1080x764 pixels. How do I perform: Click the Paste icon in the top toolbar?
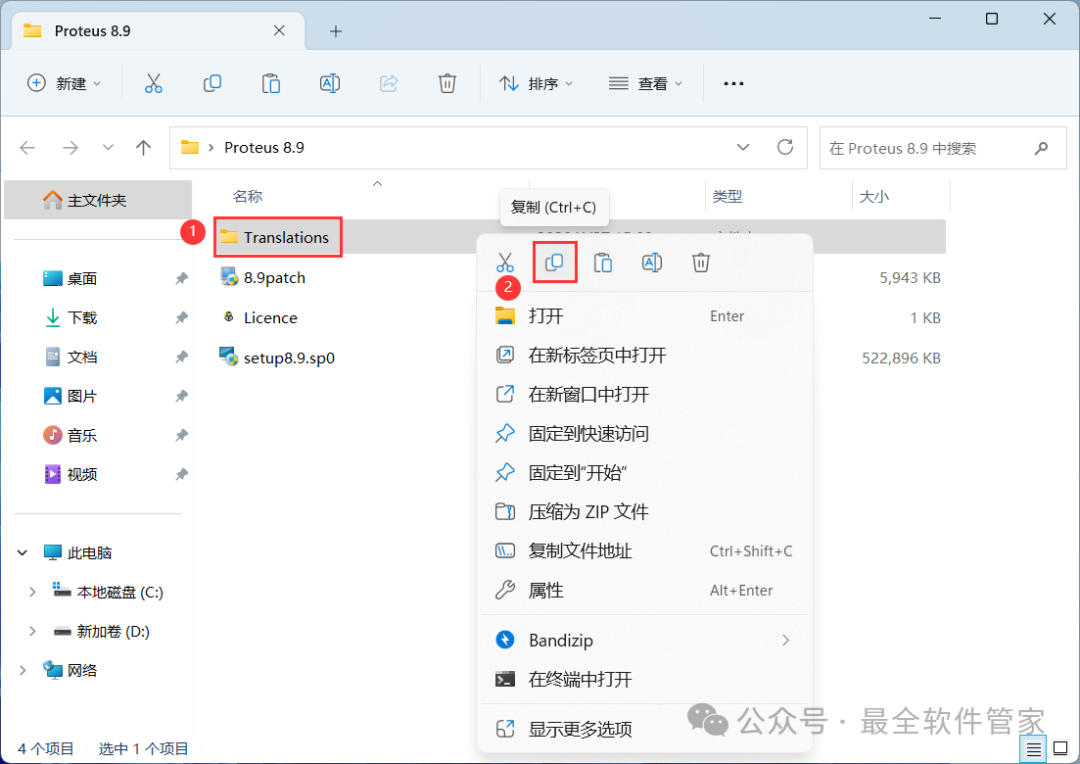(x=271, y=83)
